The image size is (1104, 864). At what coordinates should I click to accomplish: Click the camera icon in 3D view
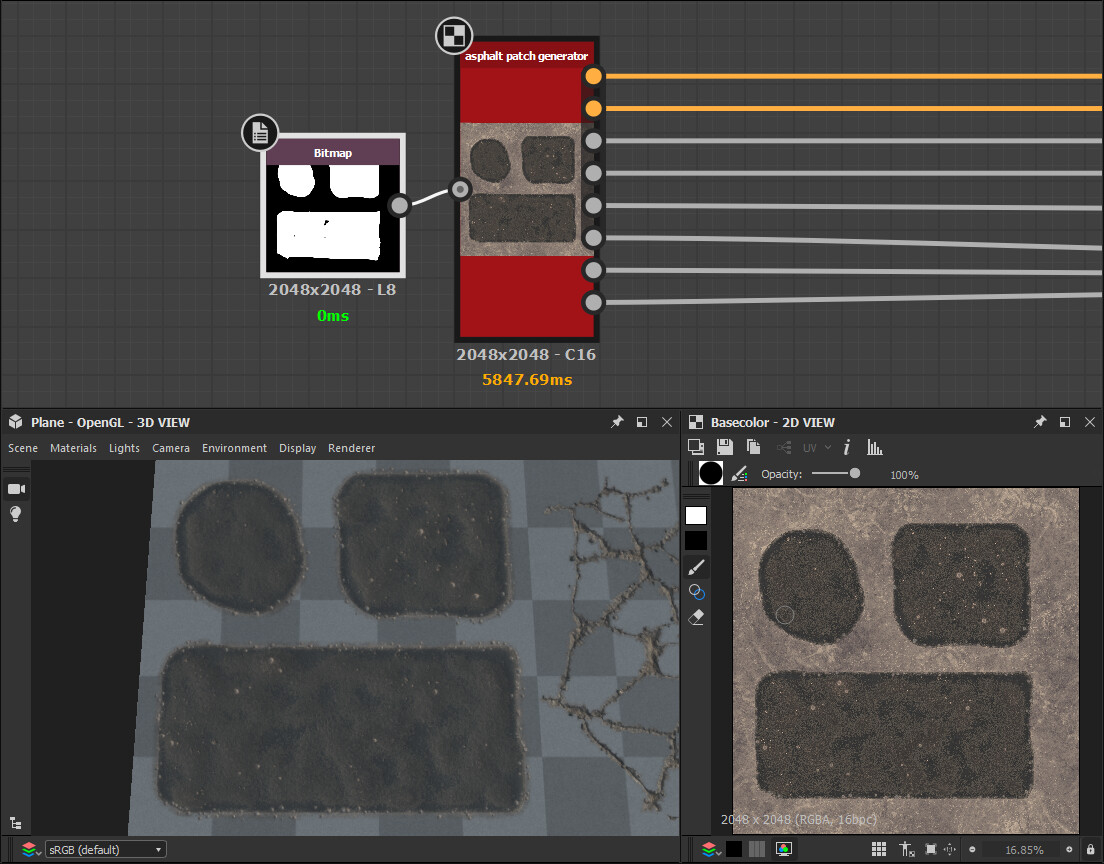point(16,488)
